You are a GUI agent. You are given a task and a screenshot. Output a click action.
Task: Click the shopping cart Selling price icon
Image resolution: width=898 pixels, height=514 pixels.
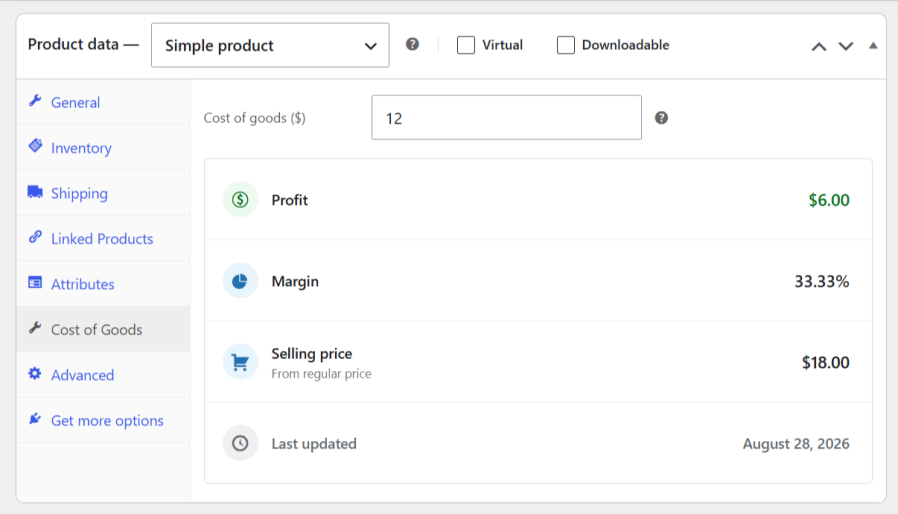[x=240, y=362]
